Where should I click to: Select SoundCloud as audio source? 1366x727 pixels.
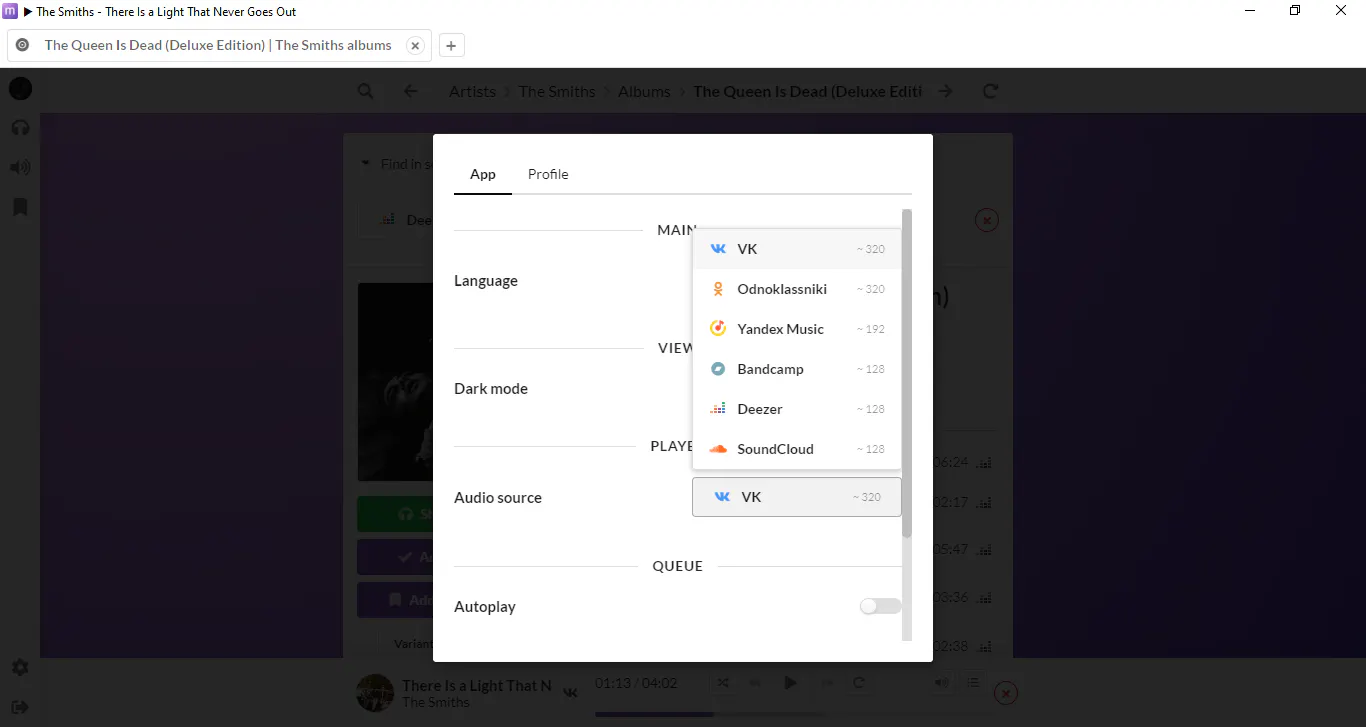click(x=797, y=449)
